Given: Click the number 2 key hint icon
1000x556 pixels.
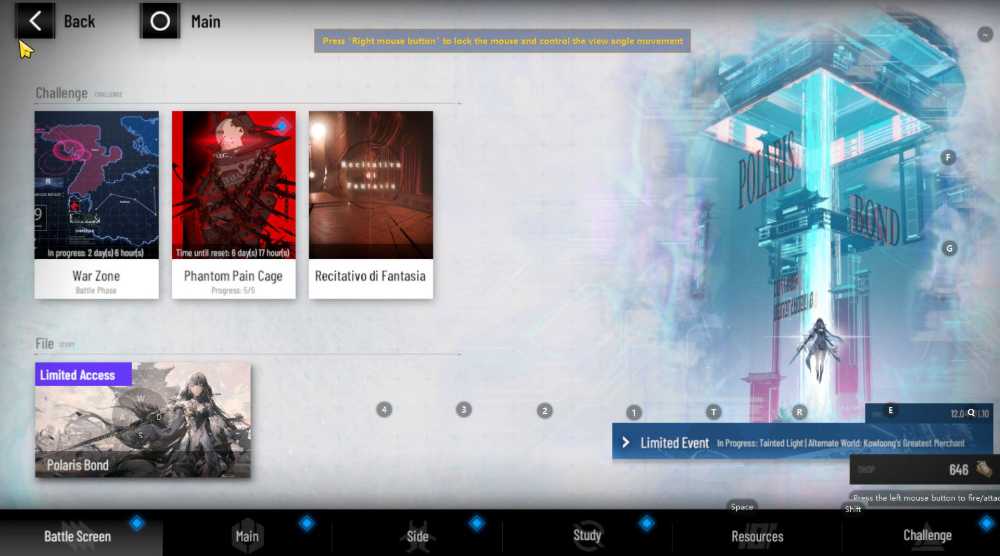Looking at the screenshot, I should (544, 411).
